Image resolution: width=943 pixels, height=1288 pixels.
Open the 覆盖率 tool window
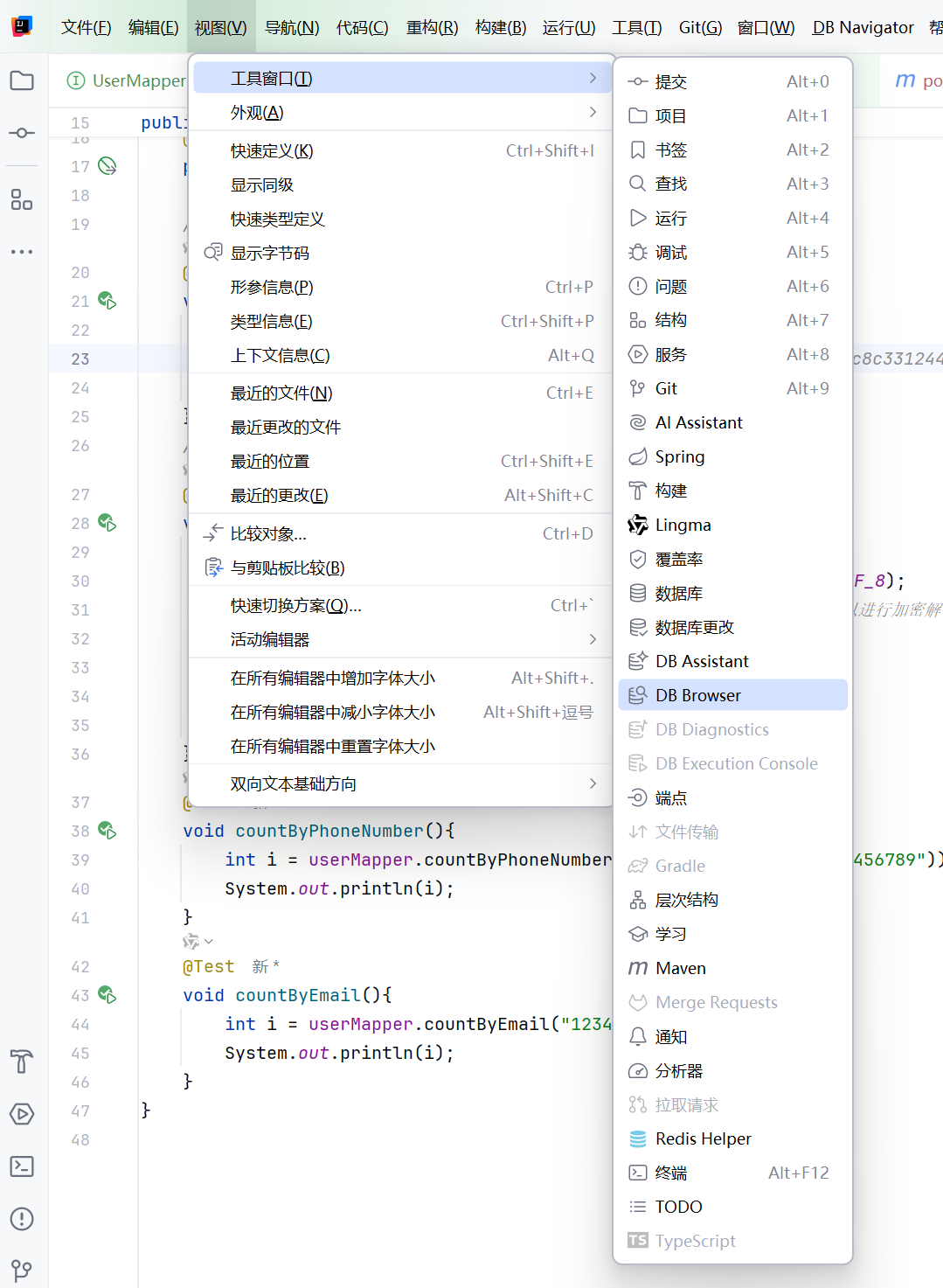tap(732, 559)
